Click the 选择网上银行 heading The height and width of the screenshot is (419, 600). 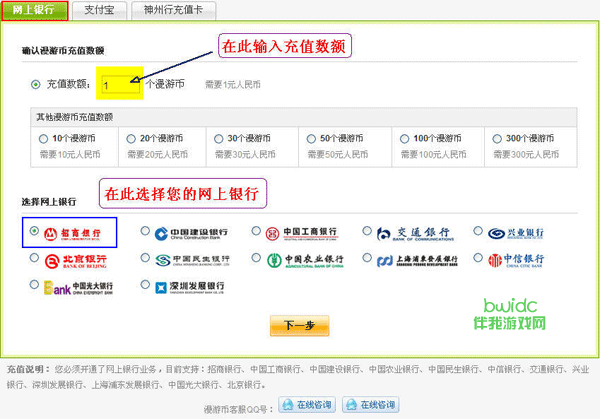point(49,202)
